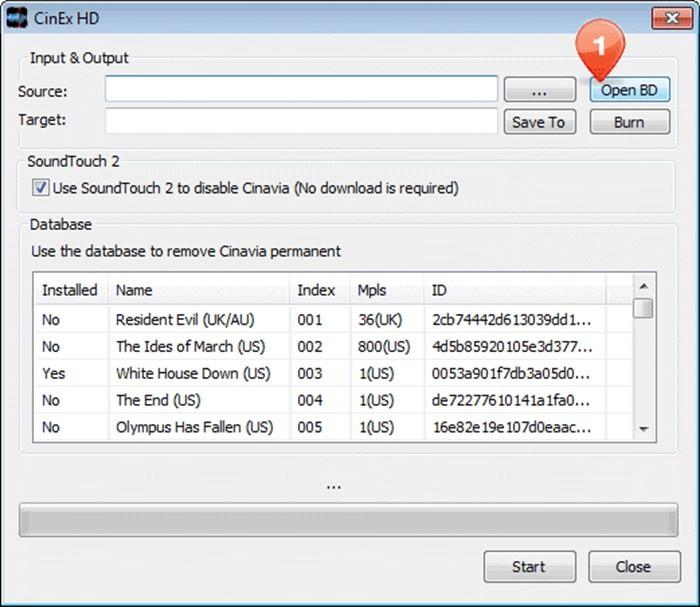Click the Open BD button

click(x=629, y=90)
